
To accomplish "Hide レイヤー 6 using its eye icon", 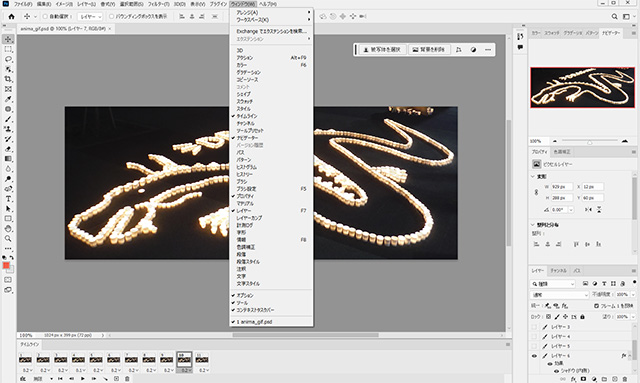I will click(534, 356).
